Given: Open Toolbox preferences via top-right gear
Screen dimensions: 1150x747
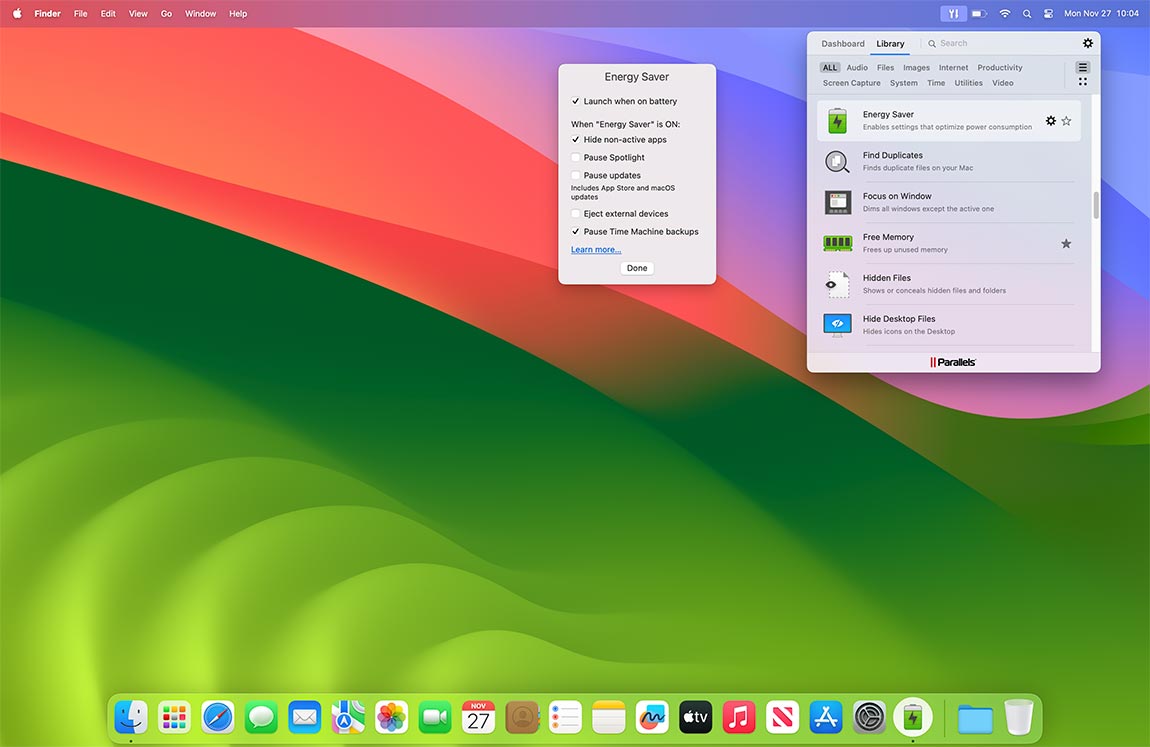Looking at the screenshot, I should pos(1088,43).
